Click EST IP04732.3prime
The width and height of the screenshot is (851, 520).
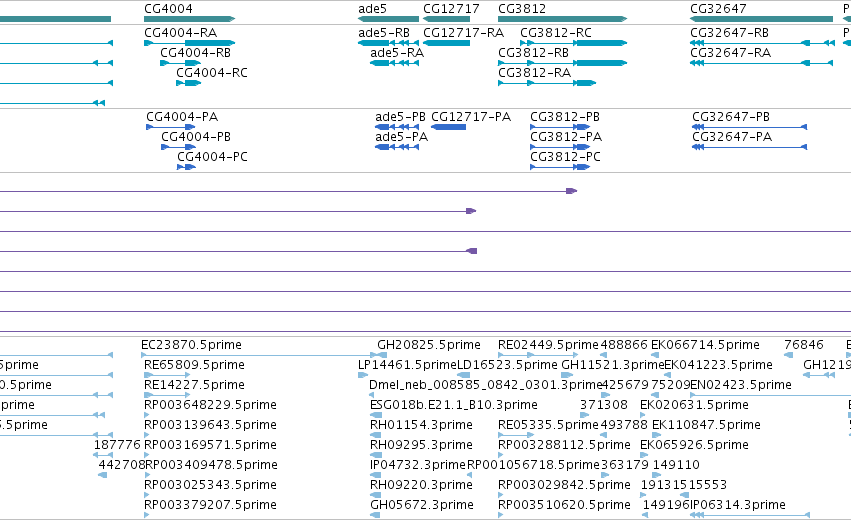pos(418,465)
